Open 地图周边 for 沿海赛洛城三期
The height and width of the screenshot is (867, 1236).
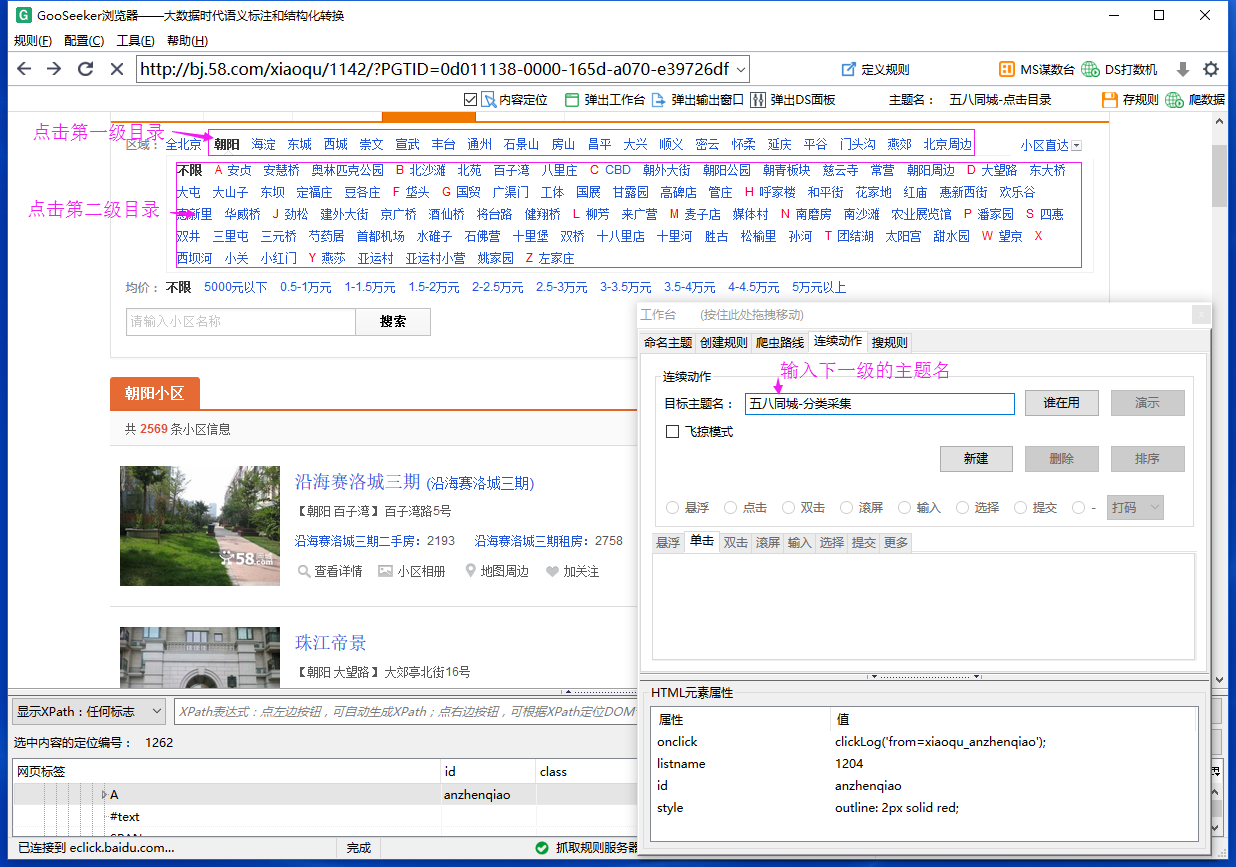(x=497, y=571)
